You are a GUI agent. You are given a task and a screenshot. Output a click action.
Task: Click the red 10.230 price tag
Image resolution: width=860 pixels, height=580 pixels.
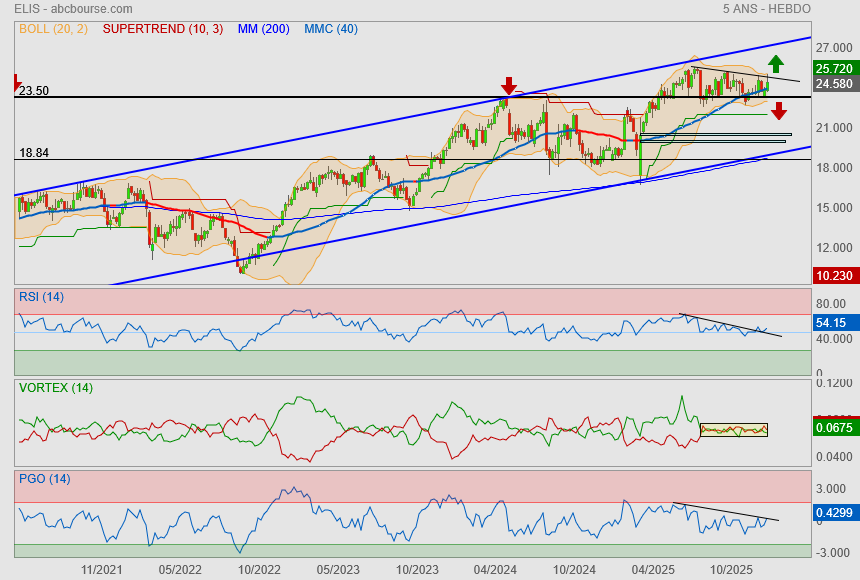[x=833, y=277]
